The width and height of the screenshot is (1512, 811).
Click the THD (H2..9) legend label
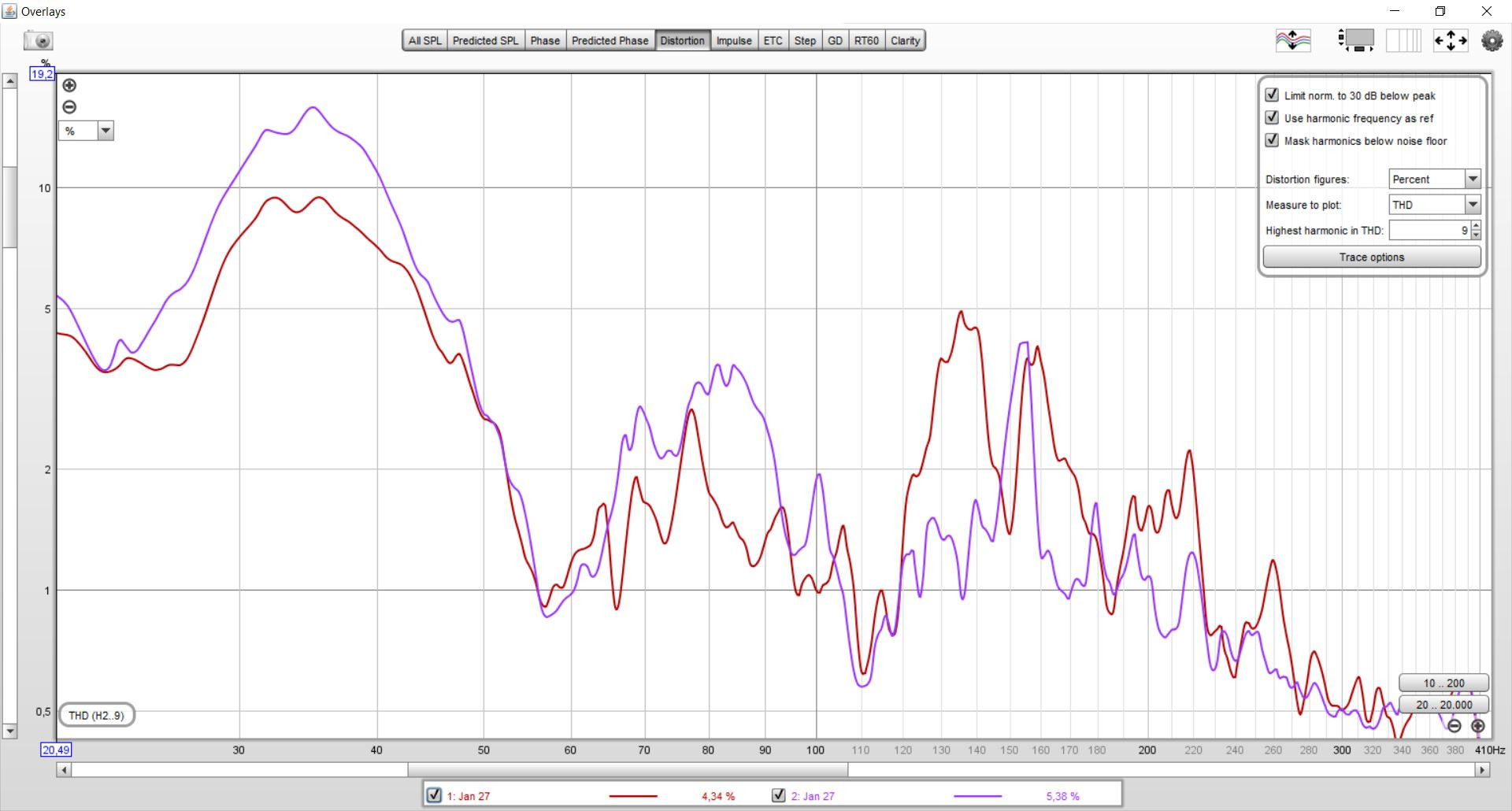click(96, 716)
